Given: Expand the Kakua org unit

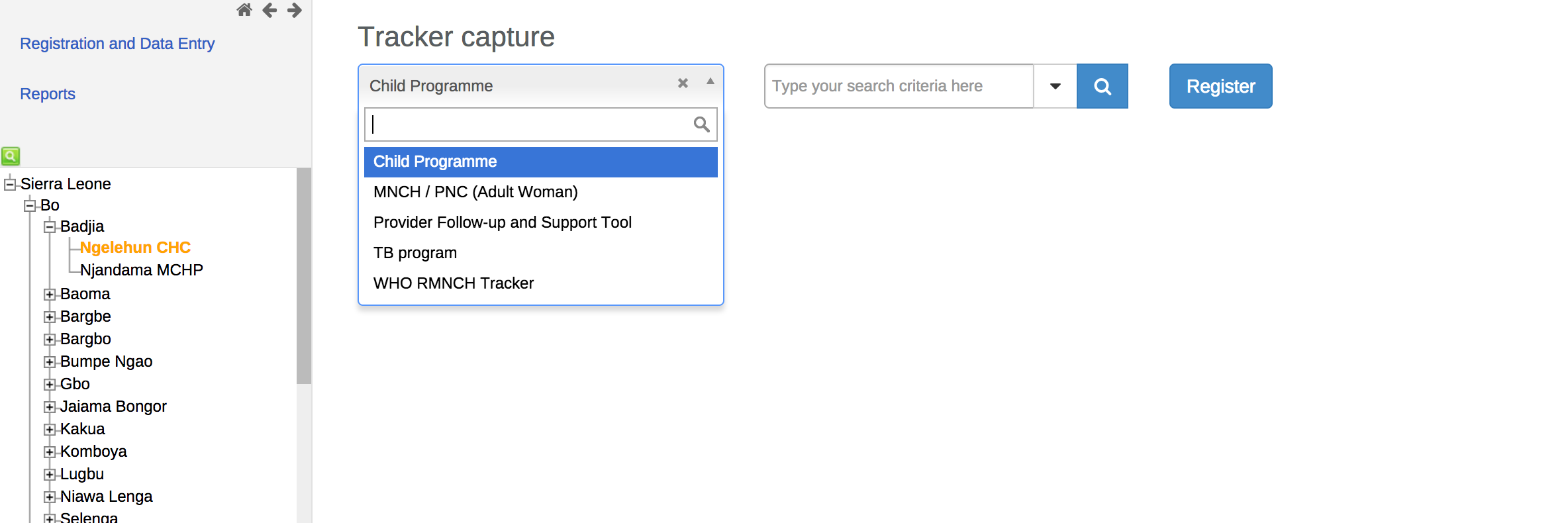Looking at the screenshot, I should point(50,429).
